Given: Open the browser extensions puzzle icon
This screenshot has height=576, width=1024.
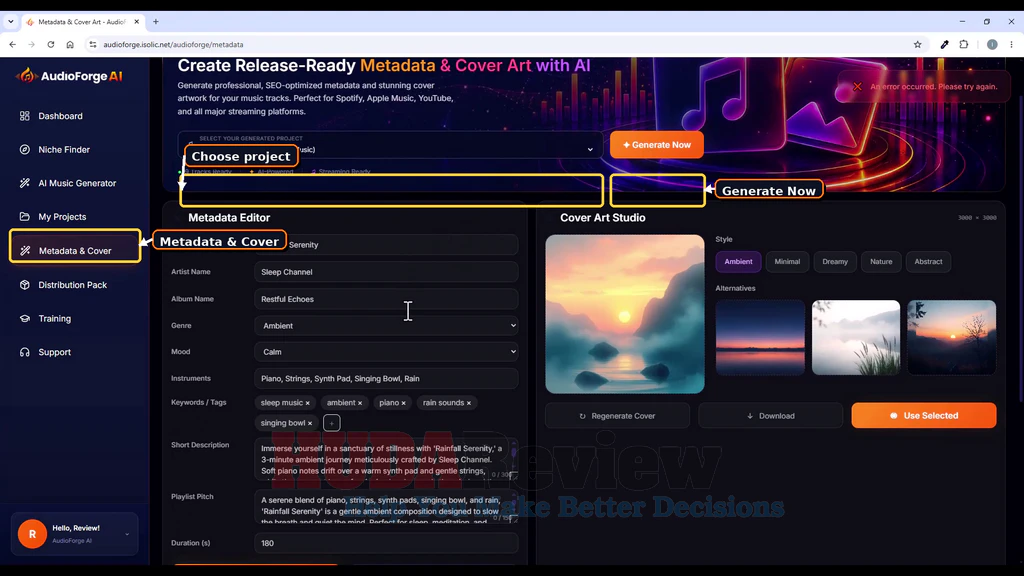Looking at the screenshot, I should click(964, 44).
